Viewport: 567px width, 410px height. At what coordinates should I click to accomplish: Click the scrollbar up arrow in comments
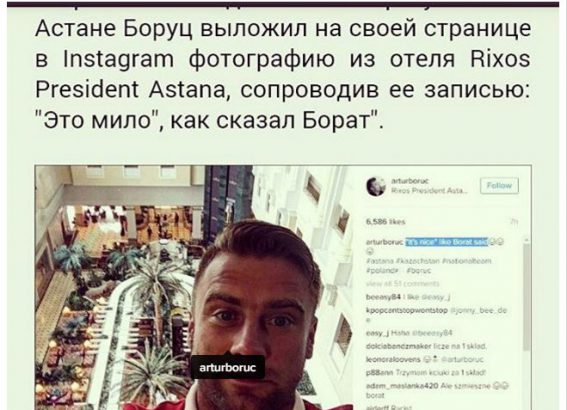coord(526,240)
